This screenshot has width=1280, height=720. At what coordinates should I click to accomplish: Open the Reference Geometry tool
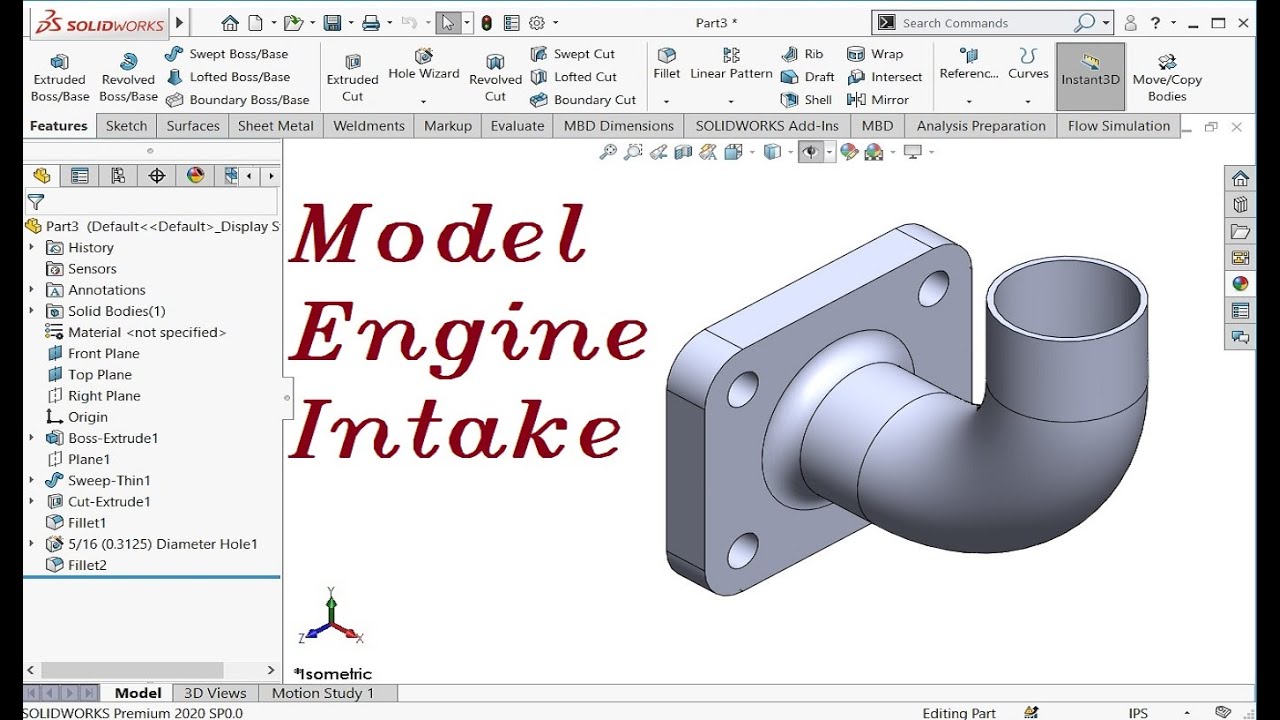tap(969, 64)
